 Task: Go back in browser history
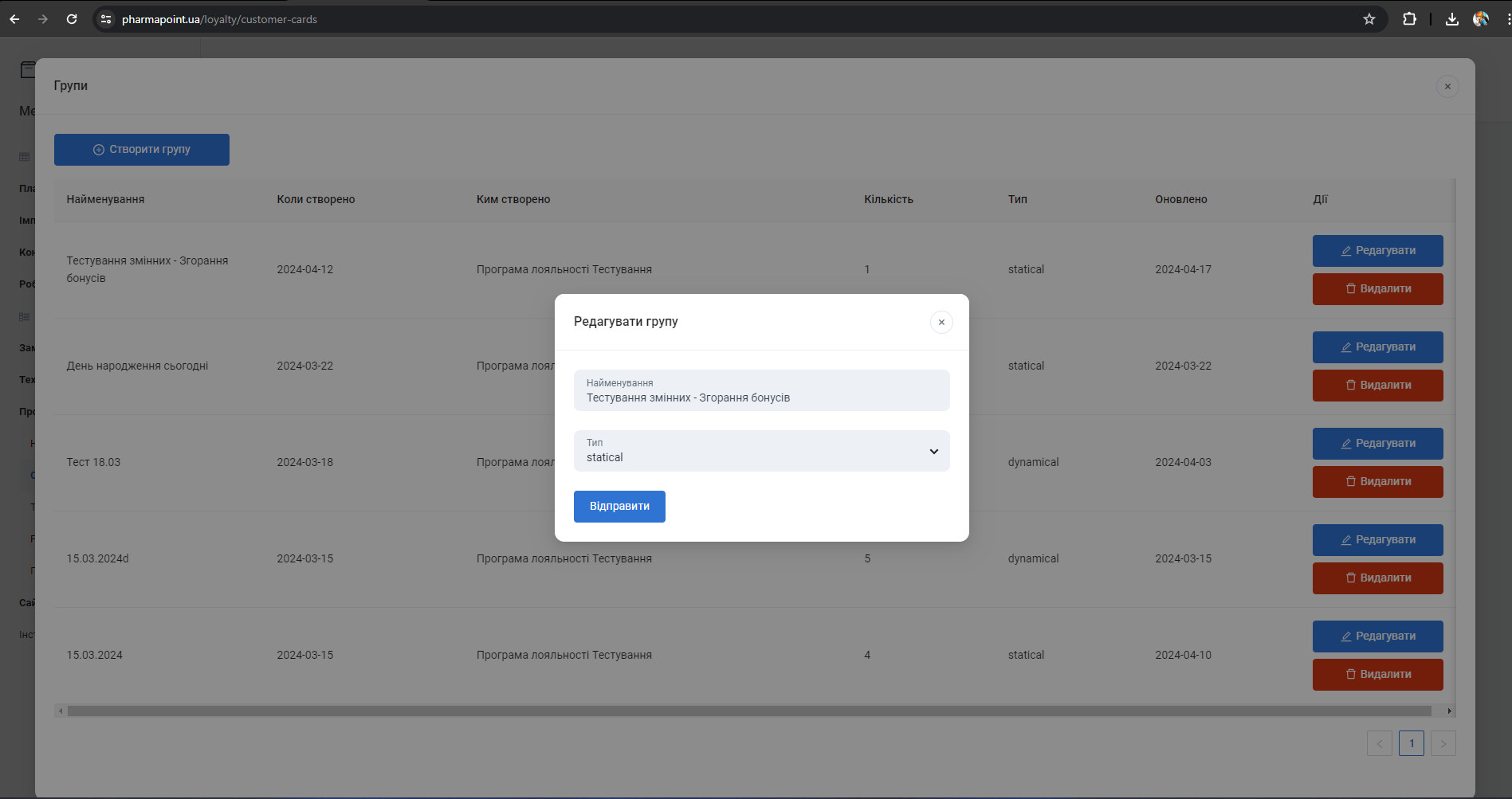click(14, 19)
